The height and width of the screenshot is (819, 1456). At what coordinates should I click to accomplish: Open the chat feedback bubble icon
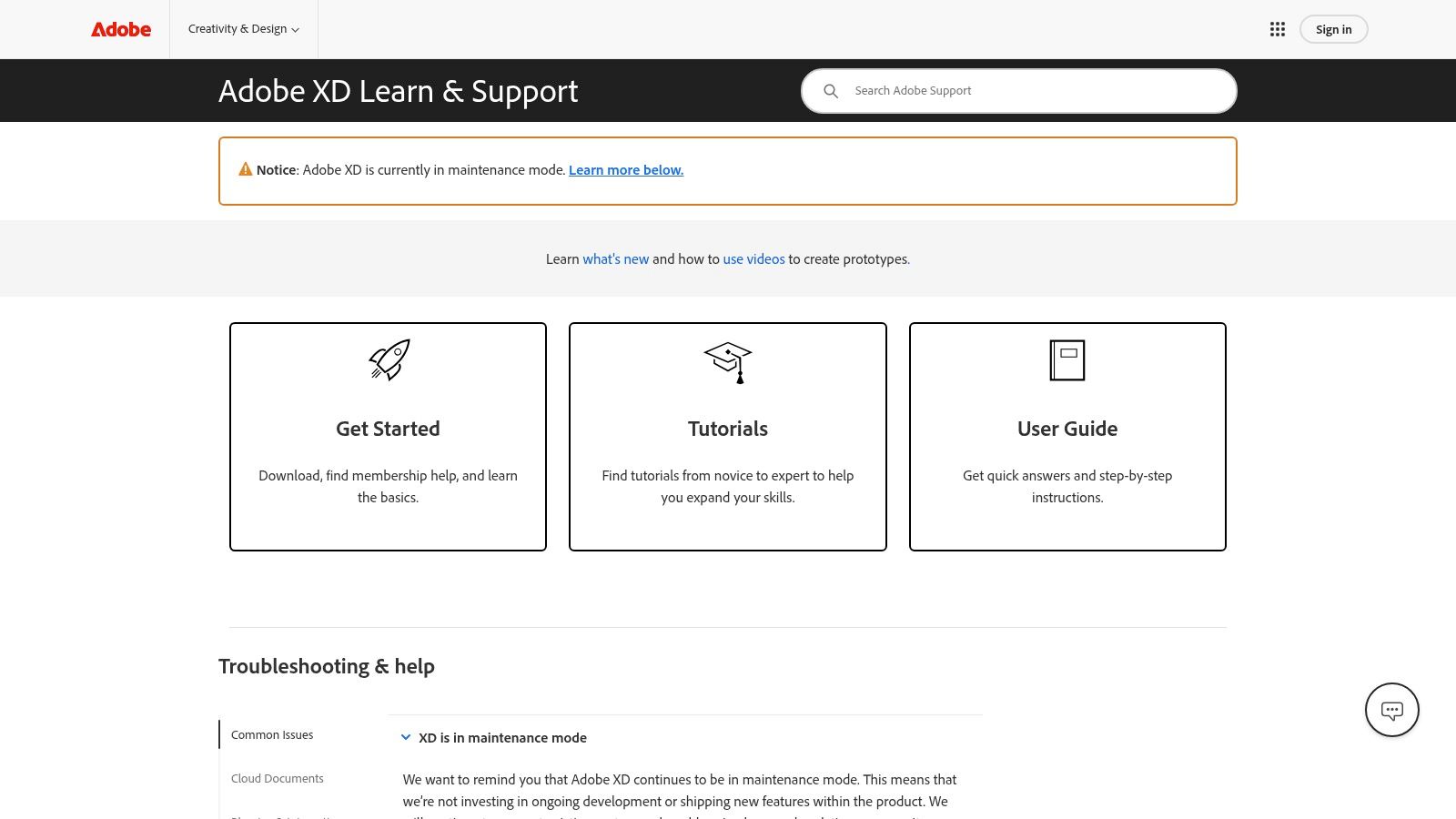click(1391, 710)
